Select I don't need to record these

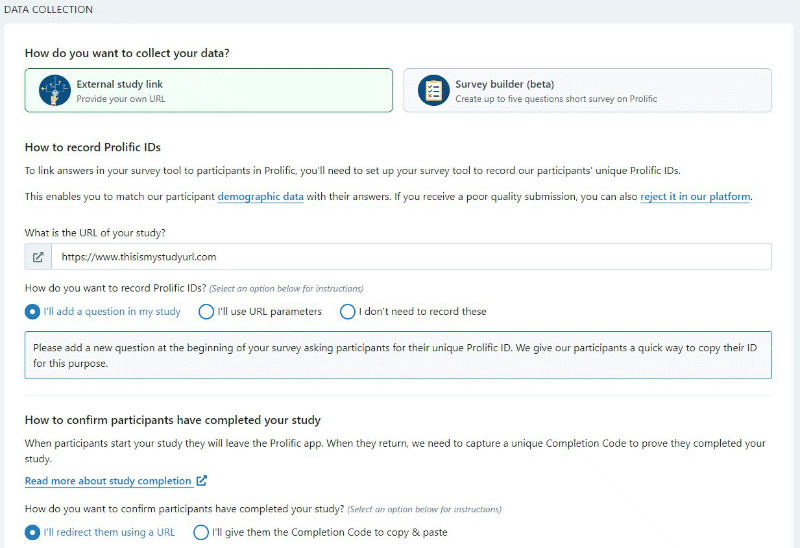[x=413, y=311]
